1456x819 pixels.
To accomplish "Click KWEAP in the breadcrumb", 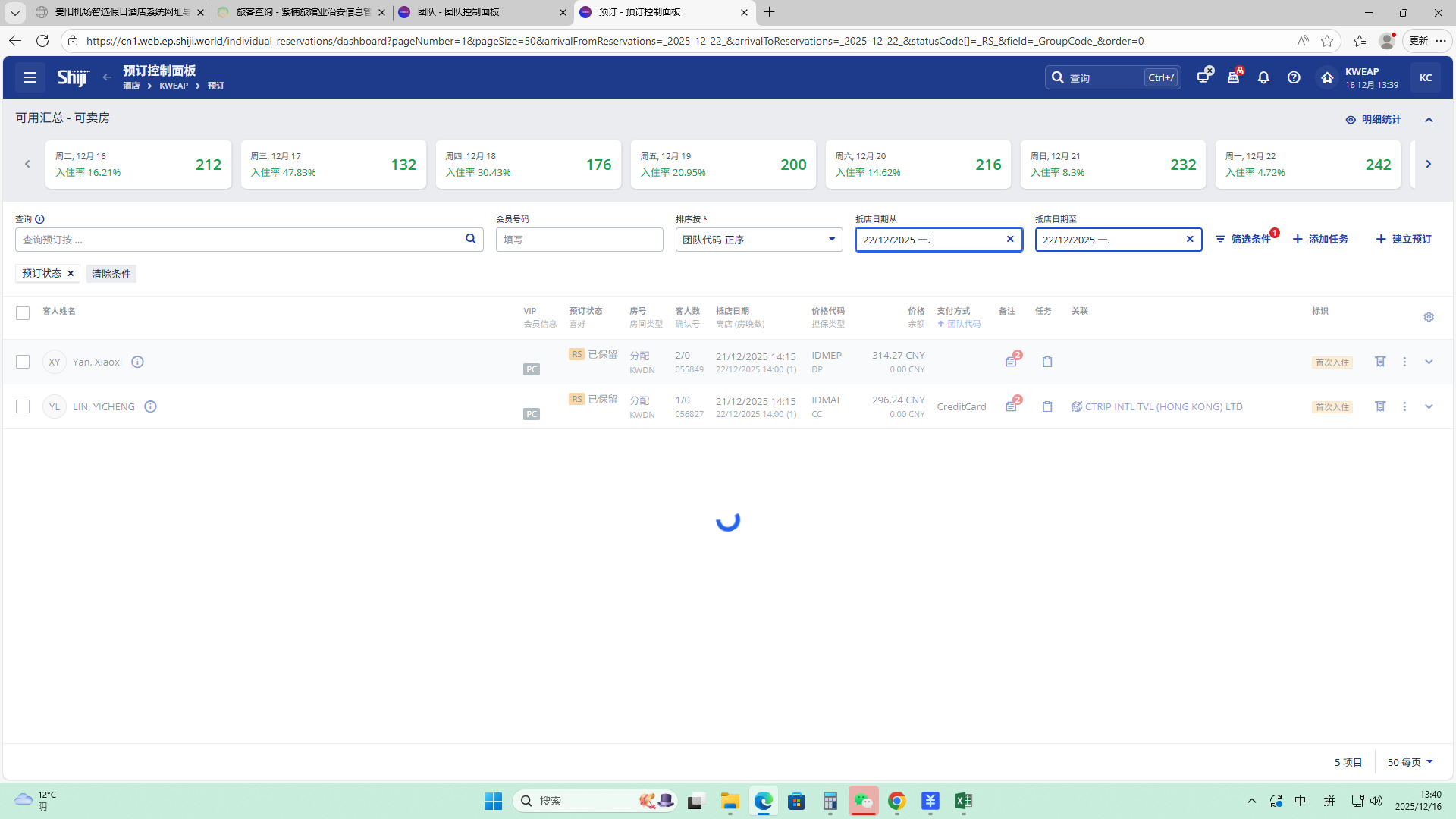I will point(174,86).
